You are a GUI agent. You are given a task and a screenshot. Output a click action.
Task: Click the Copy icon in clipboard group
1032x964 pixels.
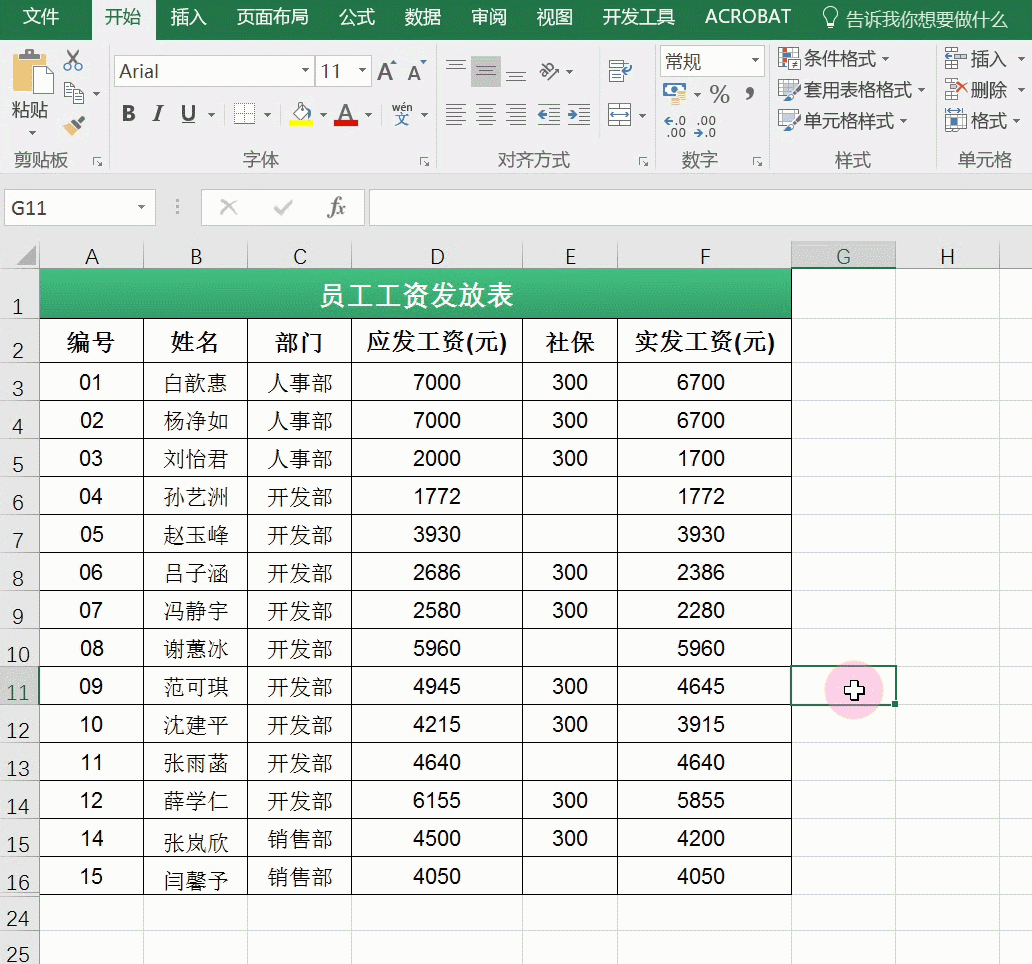[74, 93]
